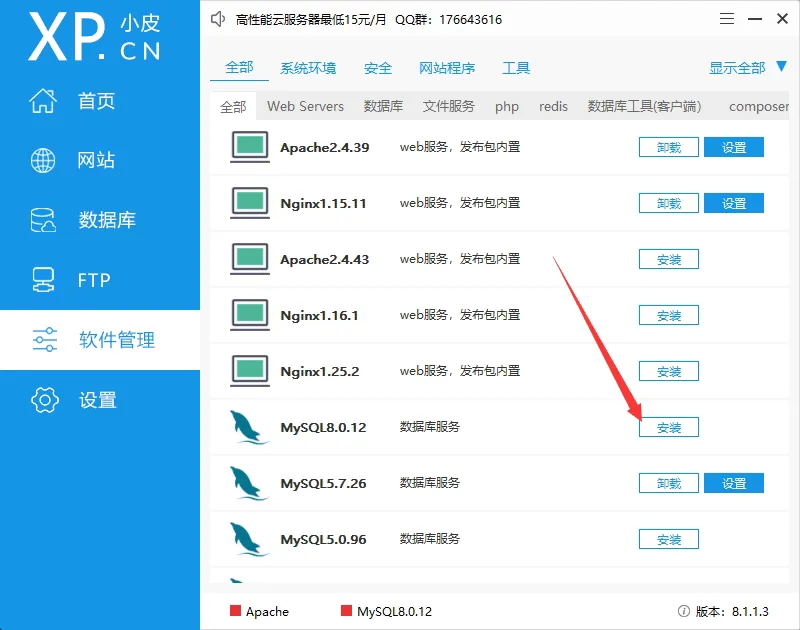800x630 pixels.
Task: Click the Apache2.4.39 monitor icon
Action: (249, 147)
